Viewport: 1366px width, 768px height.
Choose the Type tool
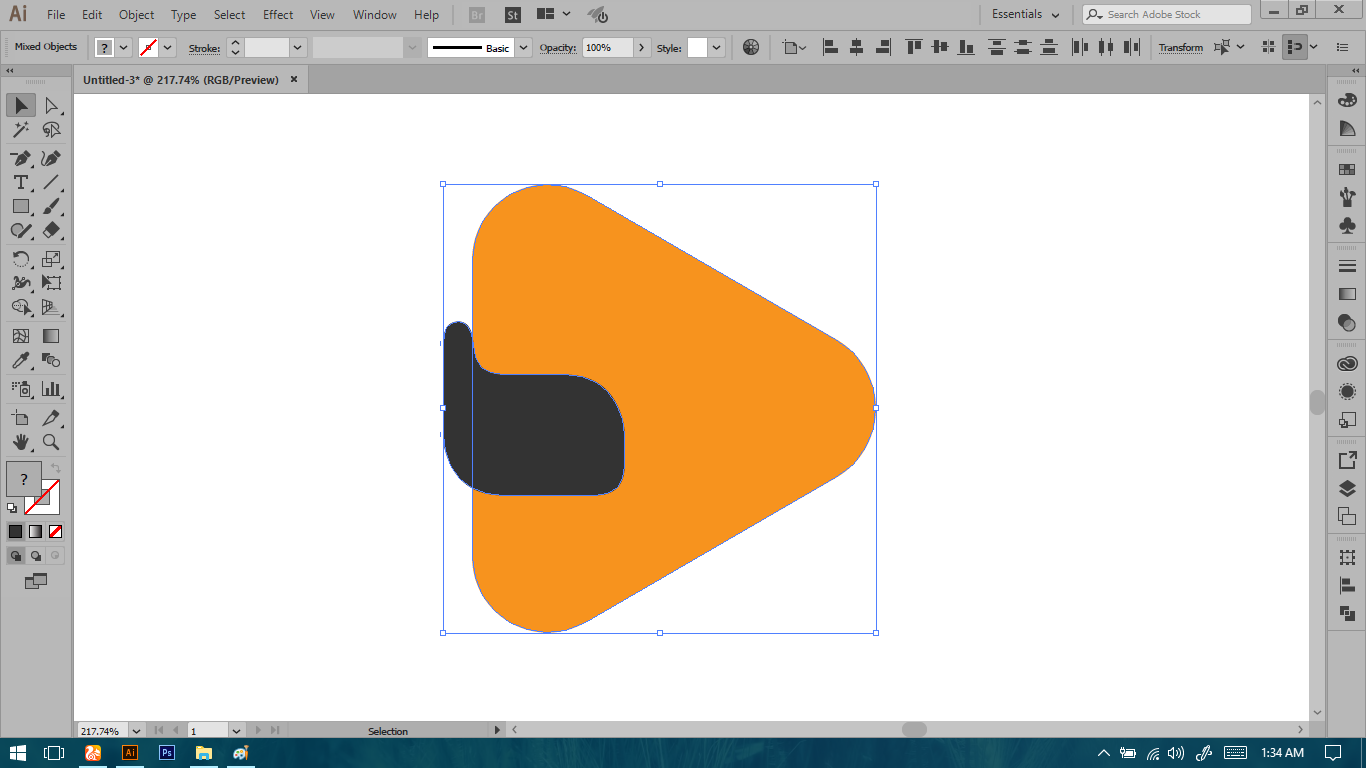tap(21, 182)
